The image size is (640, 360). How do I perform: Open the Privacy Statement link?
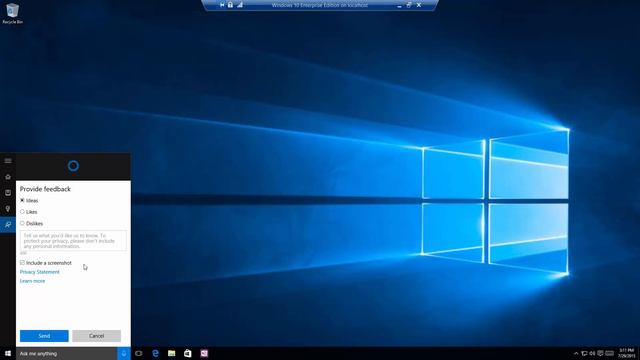[x=40, y=272]
